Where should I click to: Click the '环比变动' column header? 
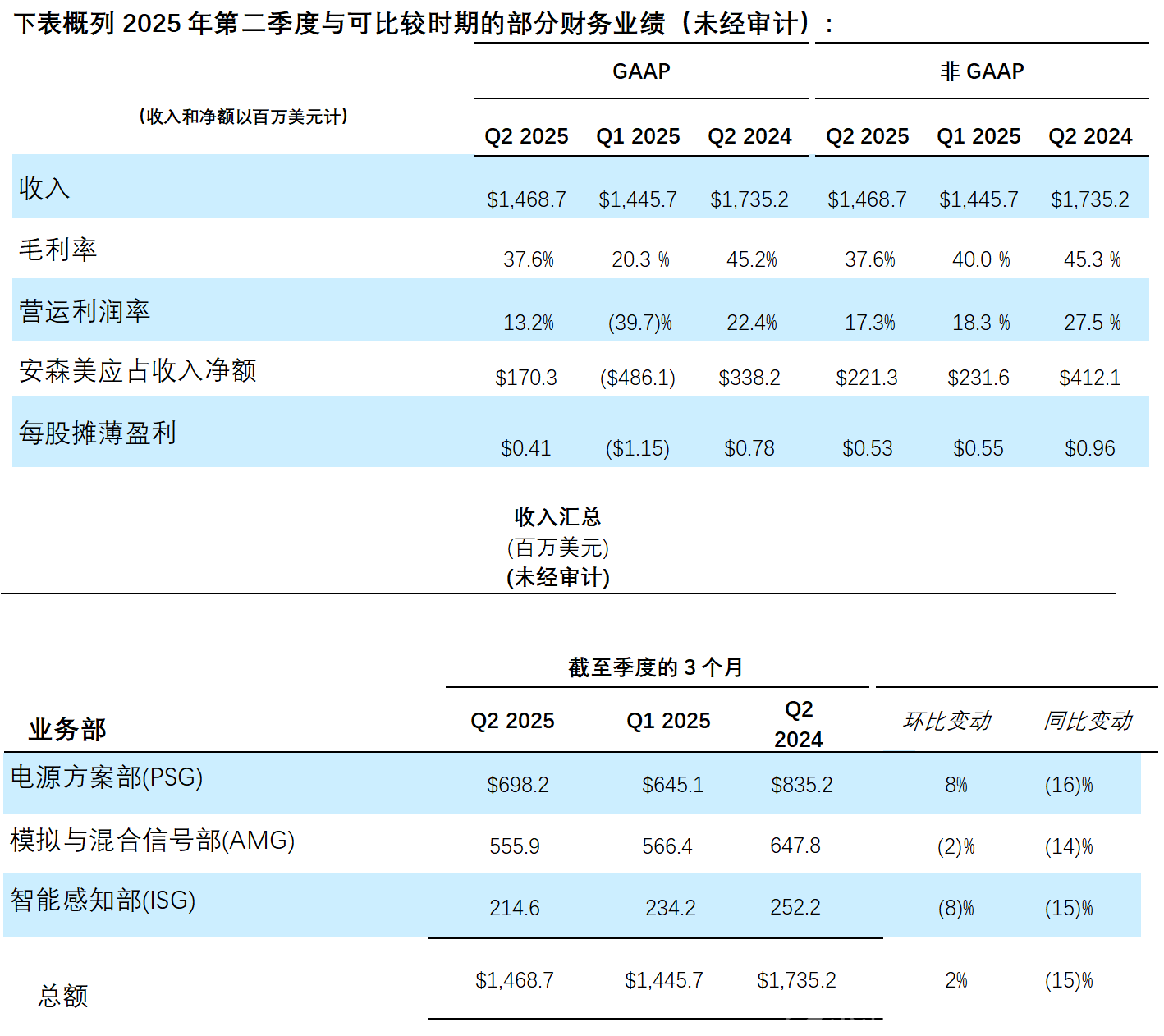point(947,721)
